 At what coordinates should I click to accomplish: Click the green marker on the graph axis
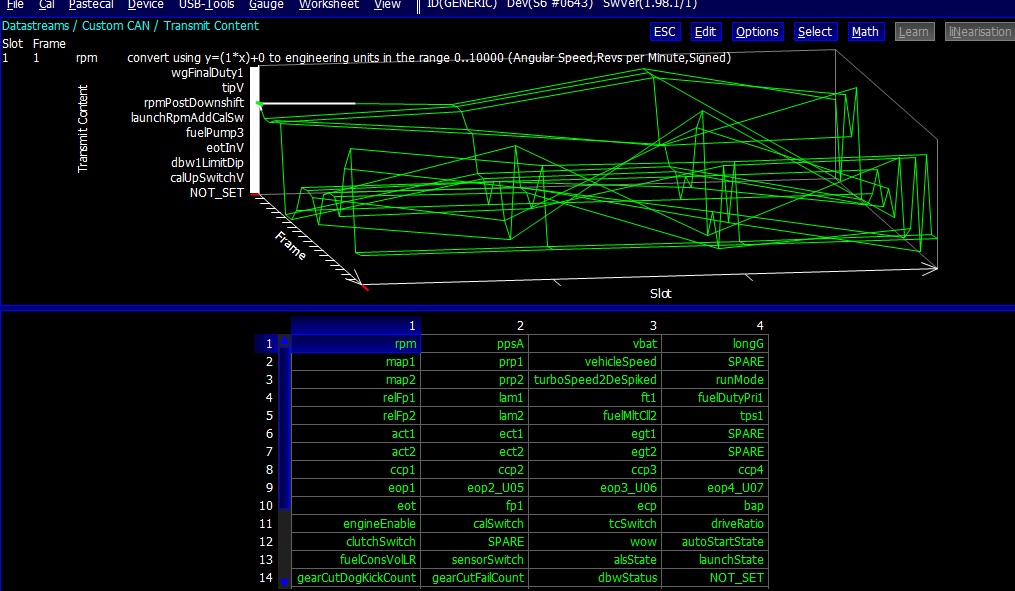259,103
